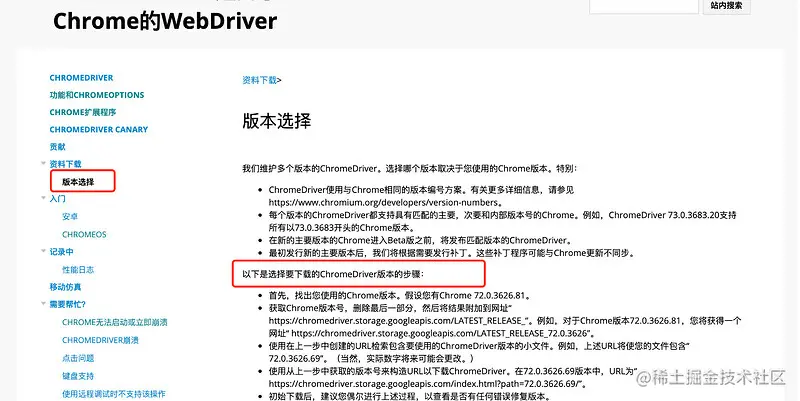Open the 移动仿真 sidebar link
The height and width of the screenshot is (401, 800).
point(65,287)
